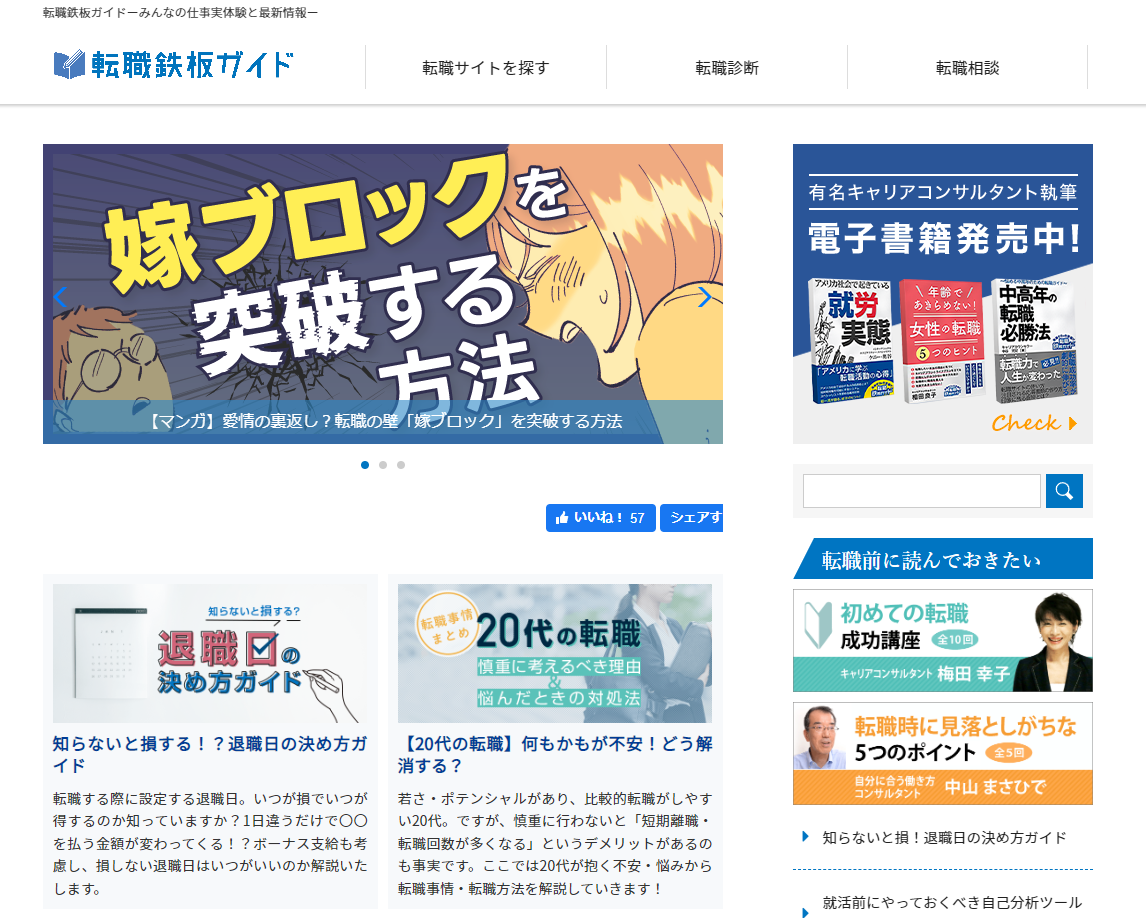Open the 転職相談 menu item
The image size is (1146, 918).
point(968,67)
